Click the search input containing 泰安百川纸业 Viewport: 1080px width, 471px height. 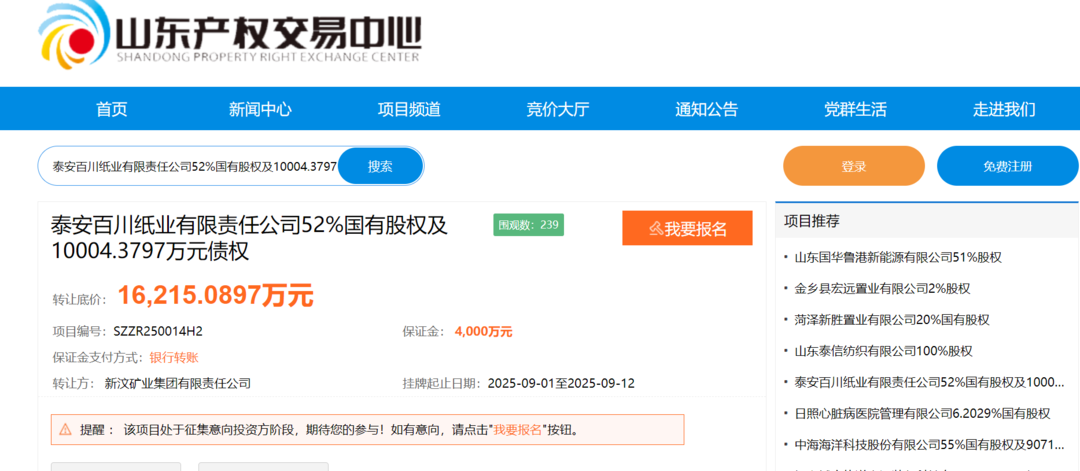tap(189, 166)
